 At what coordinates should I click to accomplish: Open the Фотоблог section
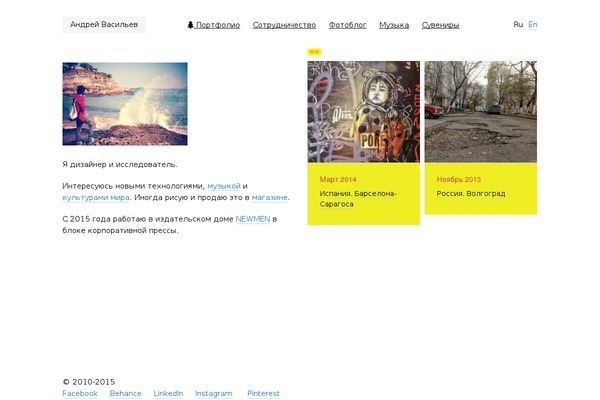point(347,25)
